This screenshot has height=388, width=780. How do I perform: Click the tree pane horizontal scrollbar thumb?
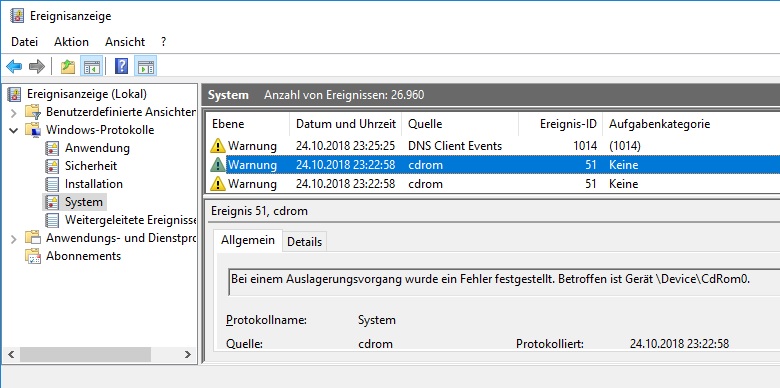pyautogui.click(x=86, y=355)
